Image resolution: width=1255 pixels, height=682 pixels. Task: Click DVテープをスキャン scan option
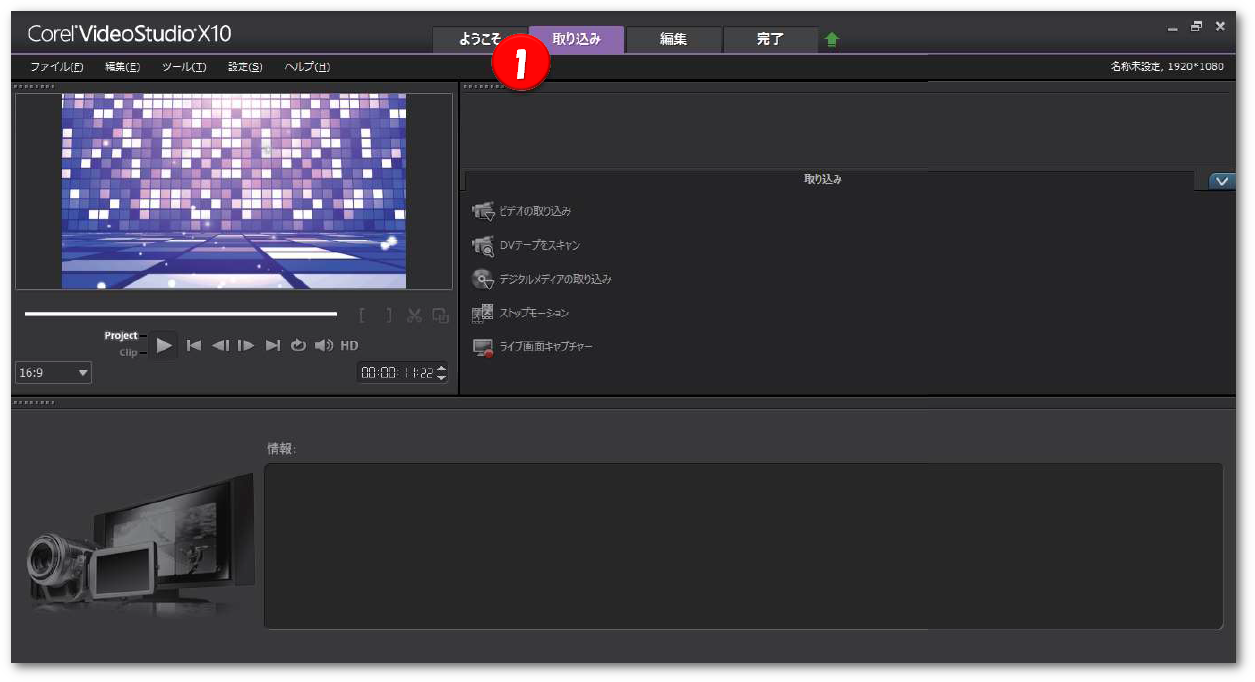click(x=526, y=245)
